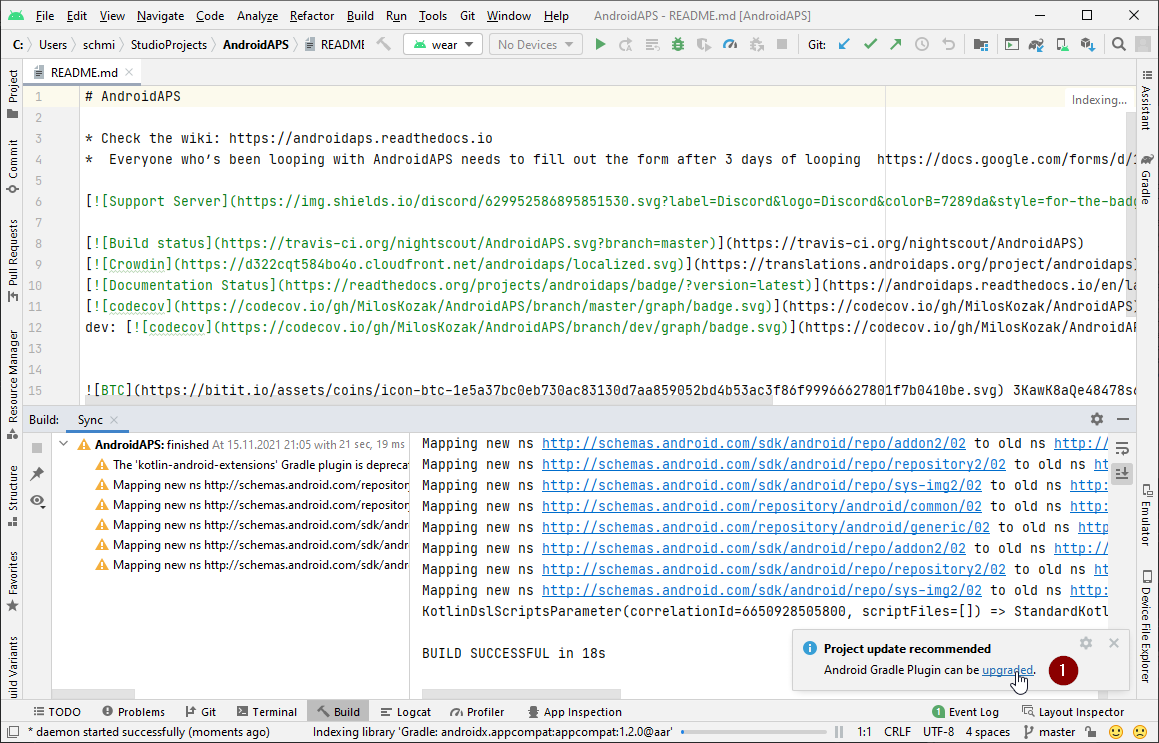Collapse the AndroidAPS build tree node
This screenshot has width=1159, height=743.
pos(64,444)
